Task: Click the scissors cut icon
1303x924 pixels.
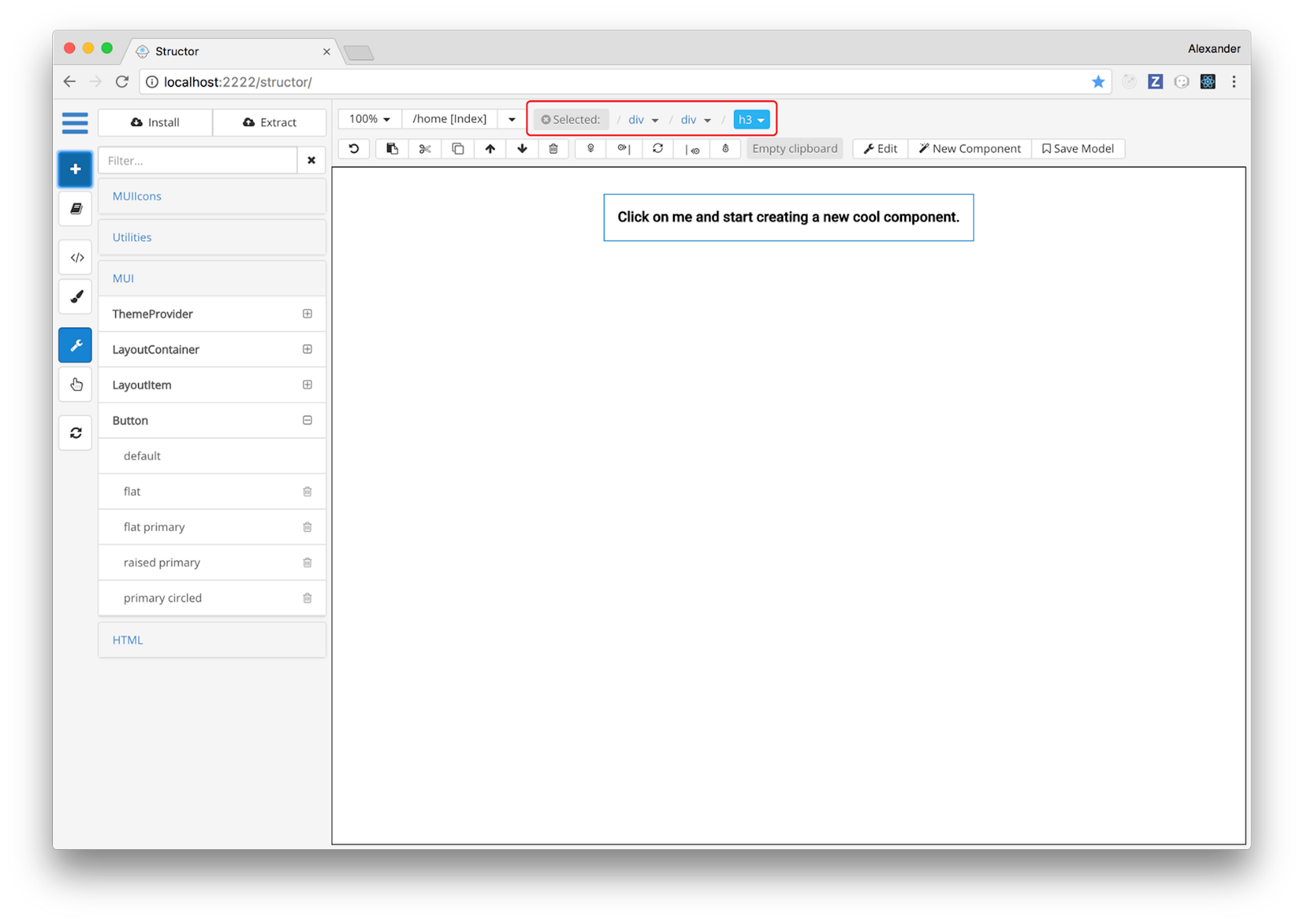Action: tap(424, 149)
